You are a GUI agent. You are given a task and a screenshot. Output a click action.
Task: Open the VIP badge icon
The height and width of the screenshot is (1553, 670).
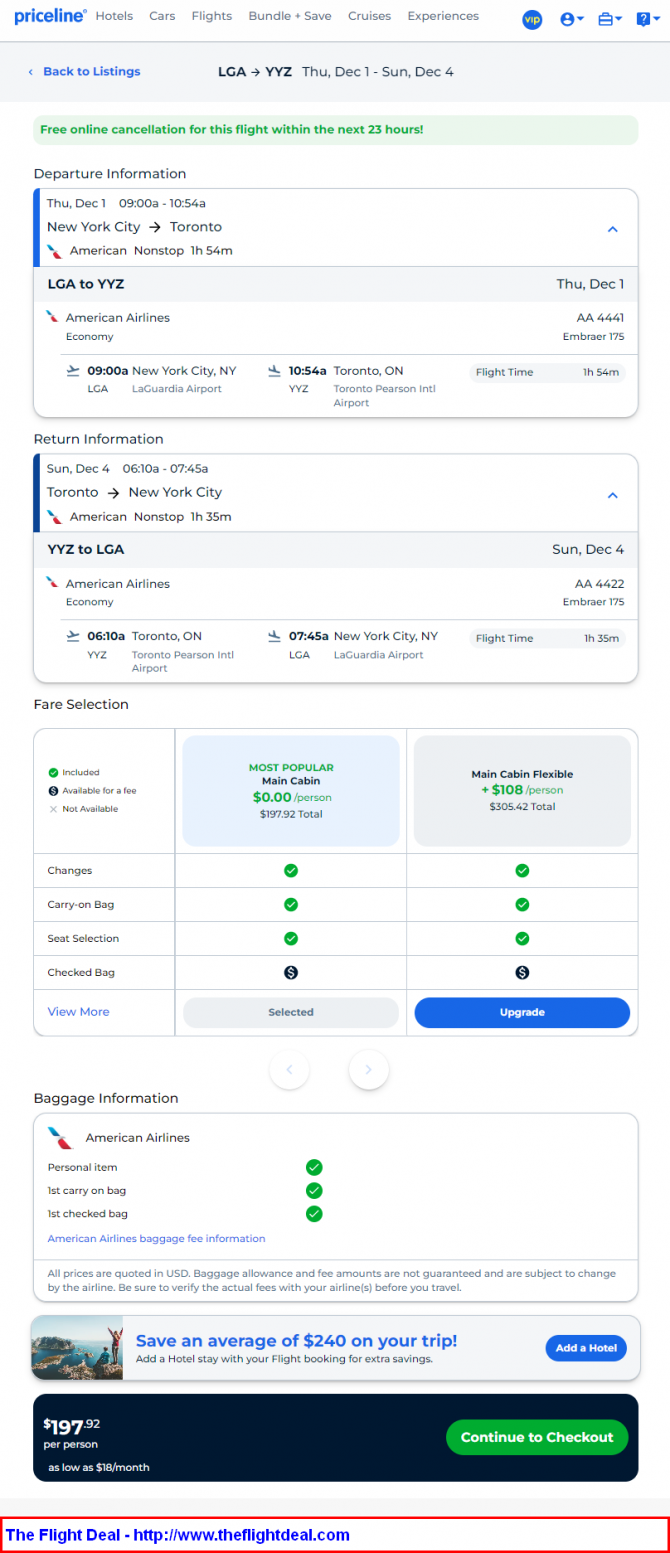click(x=532, y=19)
